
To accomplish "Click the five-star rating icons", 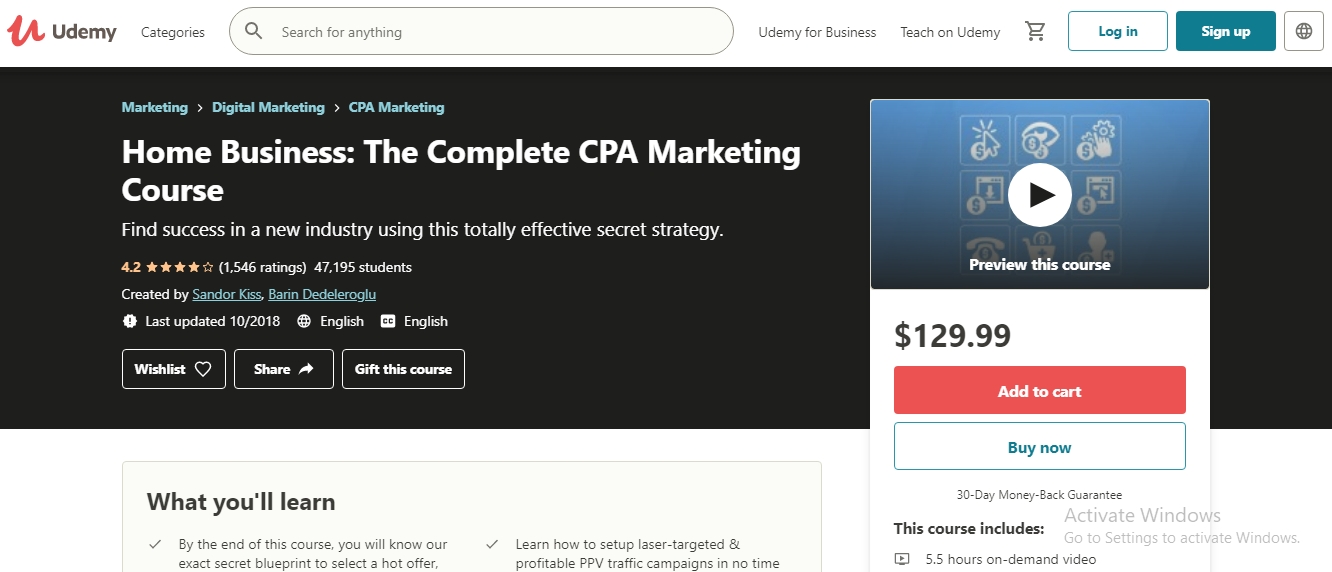I will pos(180,267).
